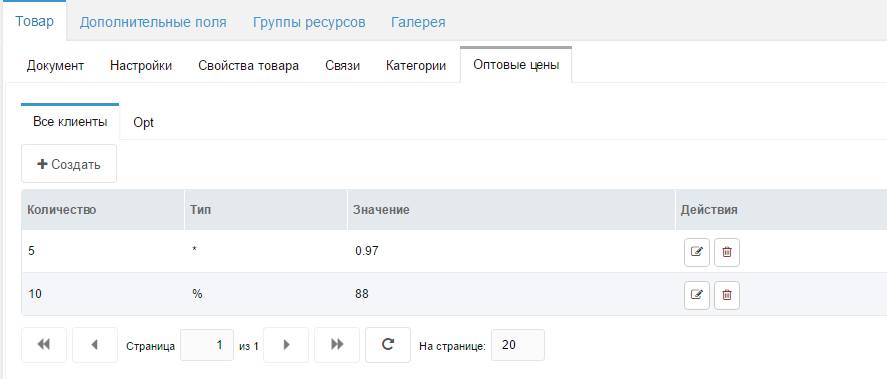Switch to the Opt client tab
Viewport: 887px width, 379px height.
144,123
